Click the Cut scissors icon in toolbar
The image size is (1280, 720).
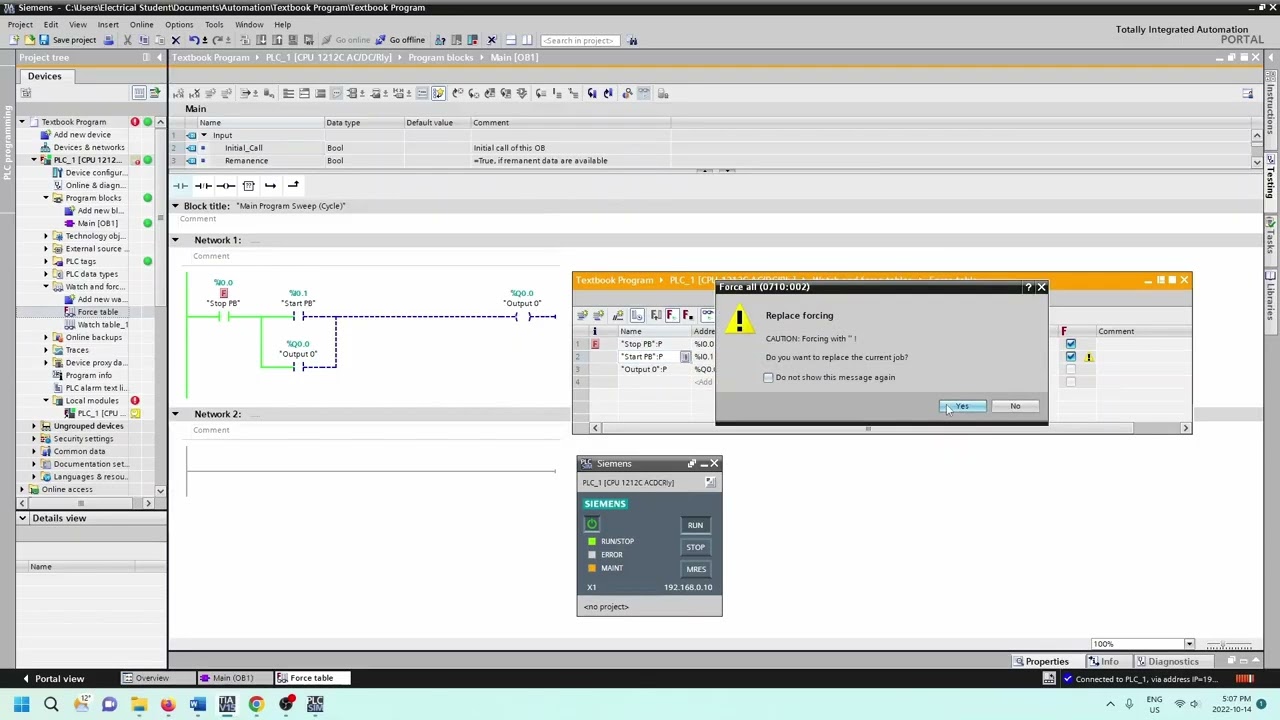[128, 40]
